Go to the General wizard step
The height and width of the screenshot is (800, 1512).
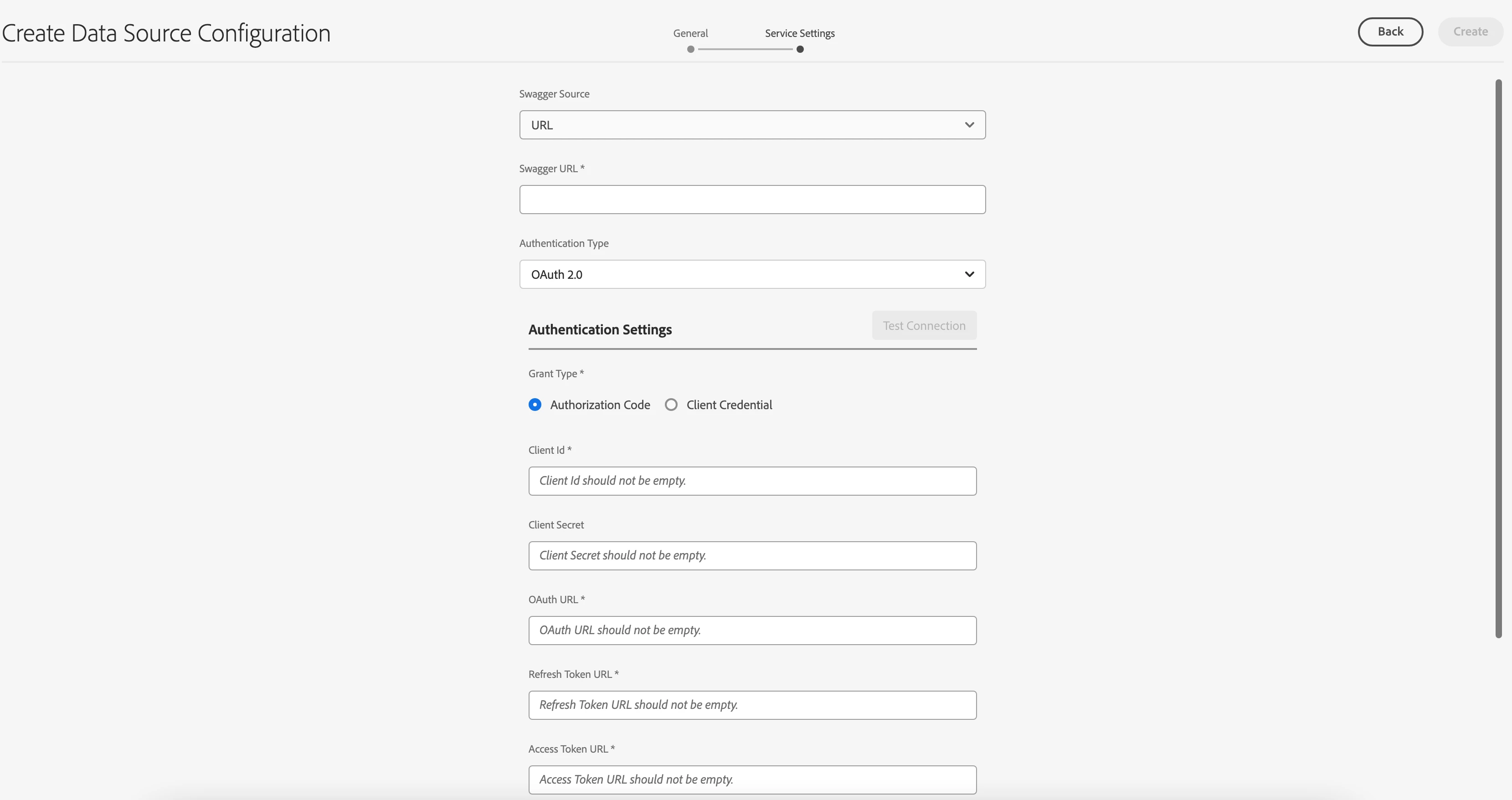(690, 33)
